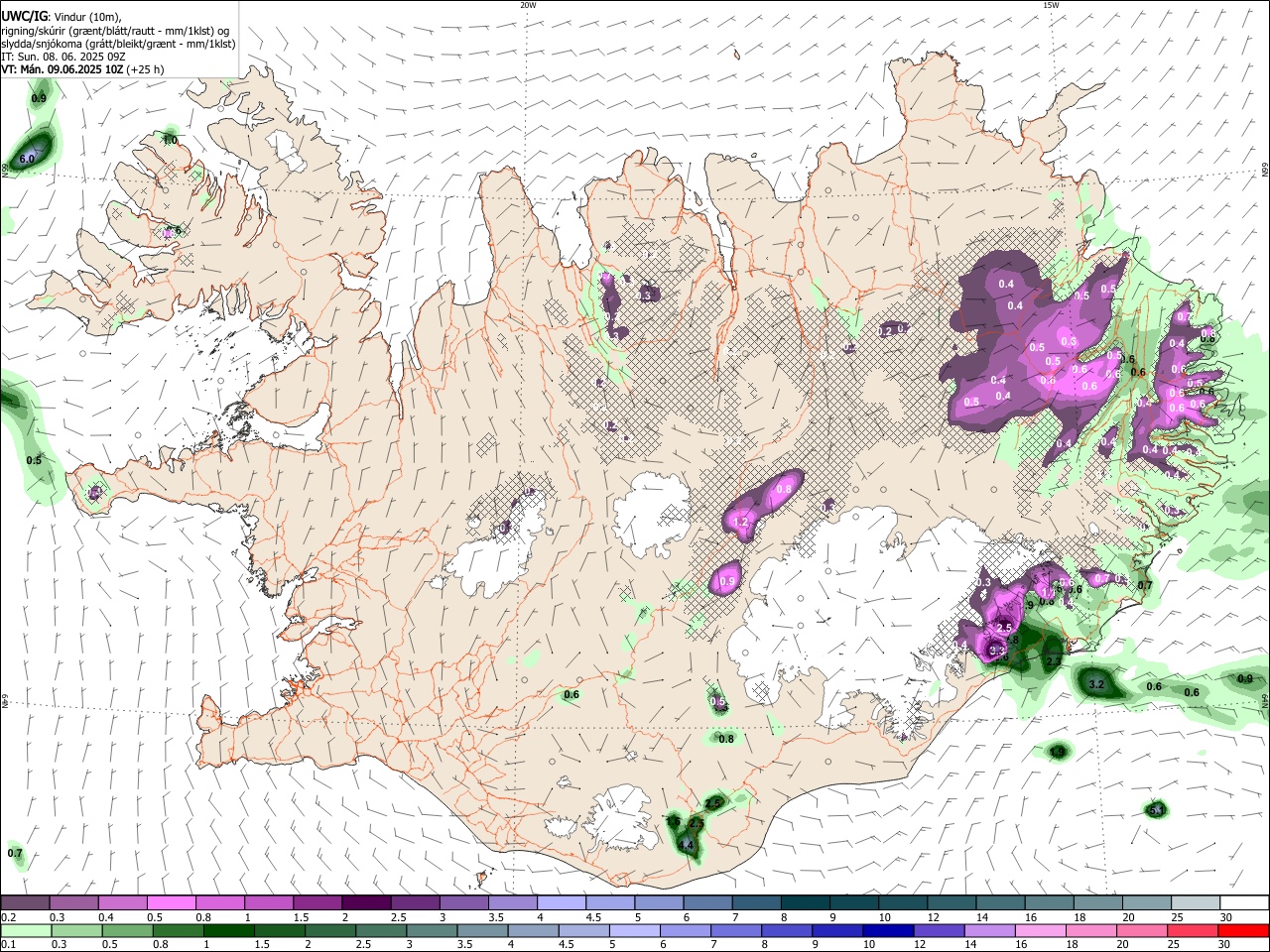Click the 0.1 label on the green scale
Viewport: 1270px width, 952px height.
(9, 944)
